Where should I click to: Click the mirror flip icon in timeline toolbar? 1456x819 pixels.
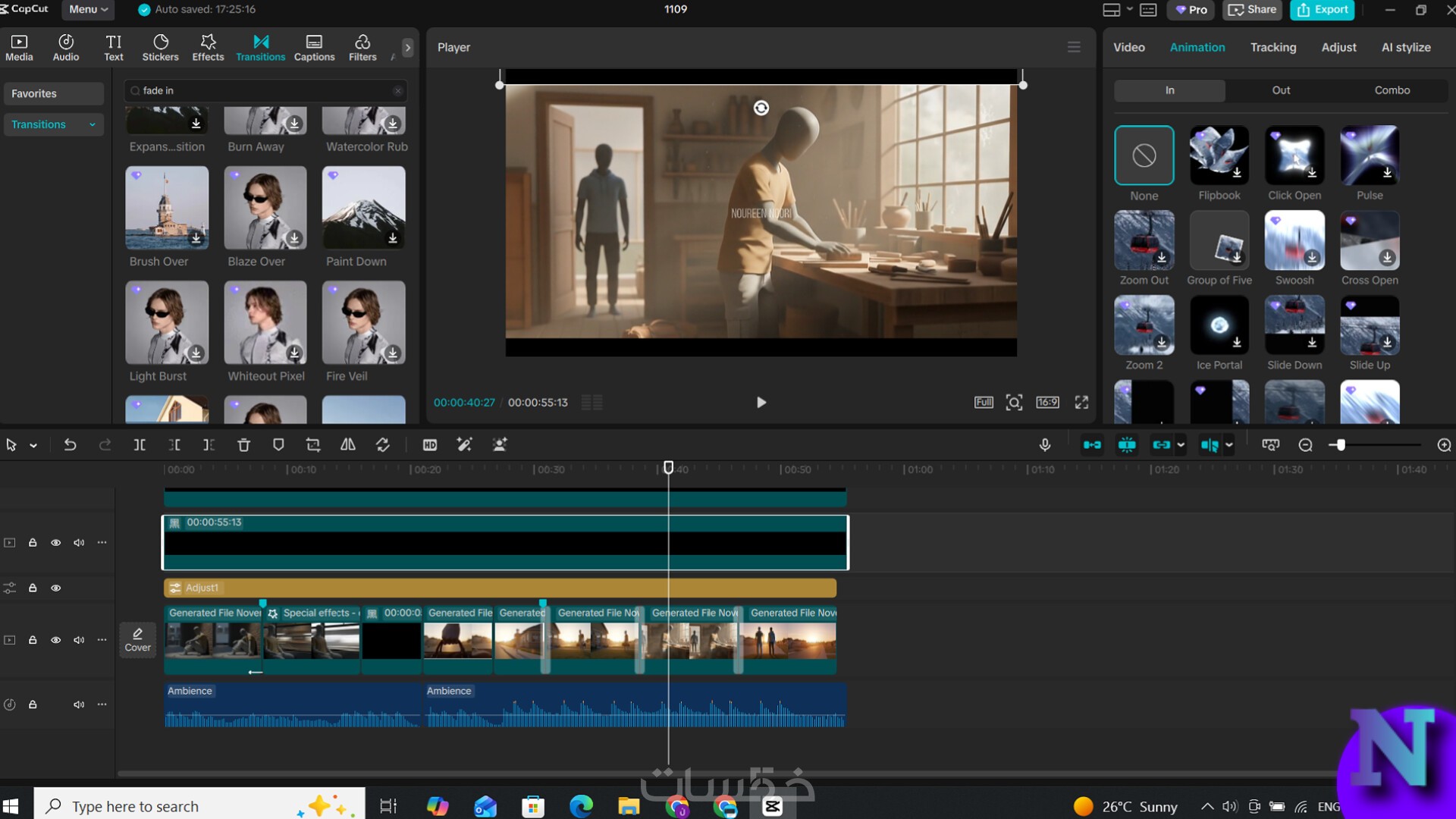pyautogui.click(x=347, y=445)
